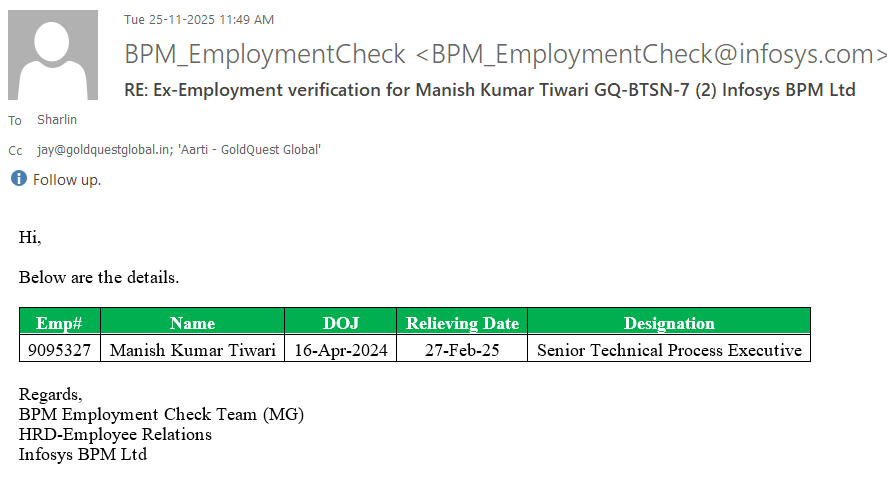Click 'Infosys BPM Ltd' in the signature

click(83, 454)
